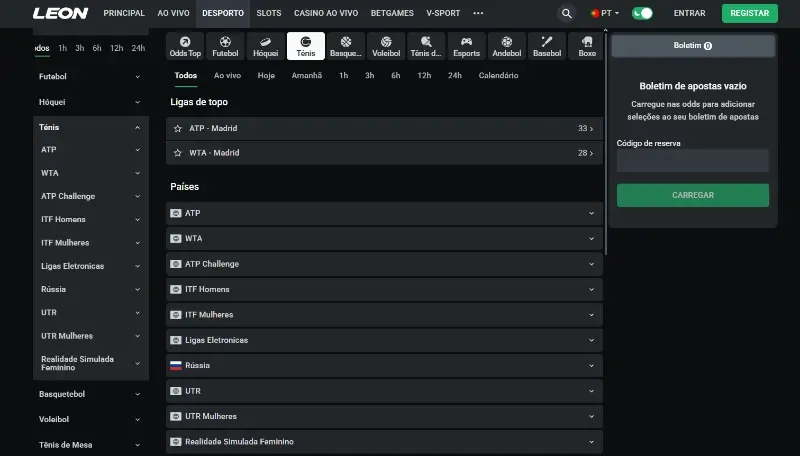Select the Andebol sport icon tile

click(x=507, y=46)
